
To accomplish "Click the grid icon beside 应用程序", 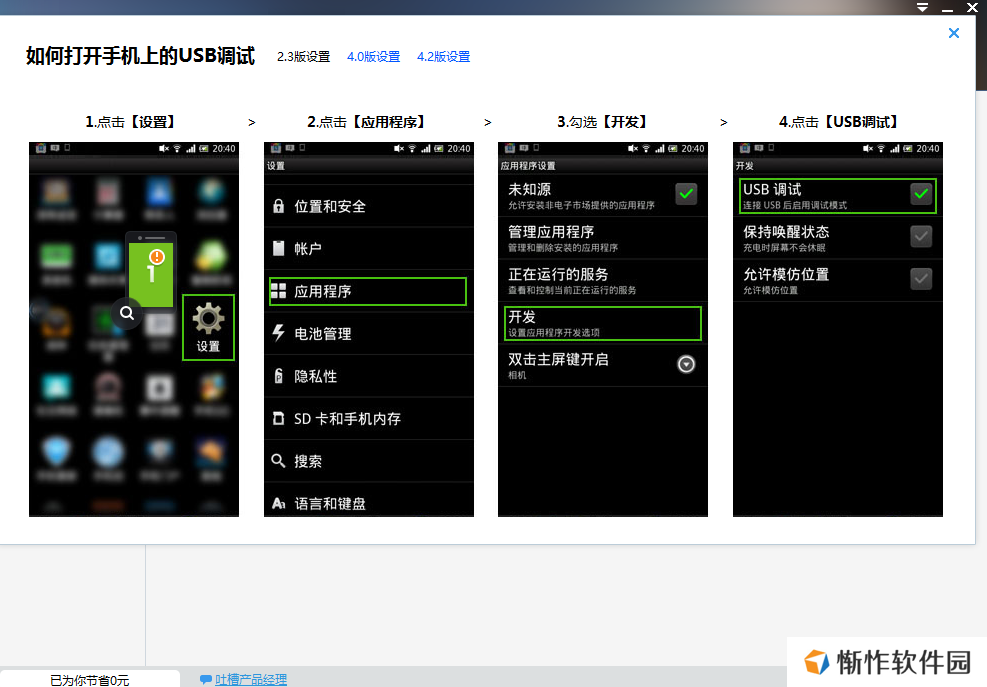I will [x=278, y=291].
